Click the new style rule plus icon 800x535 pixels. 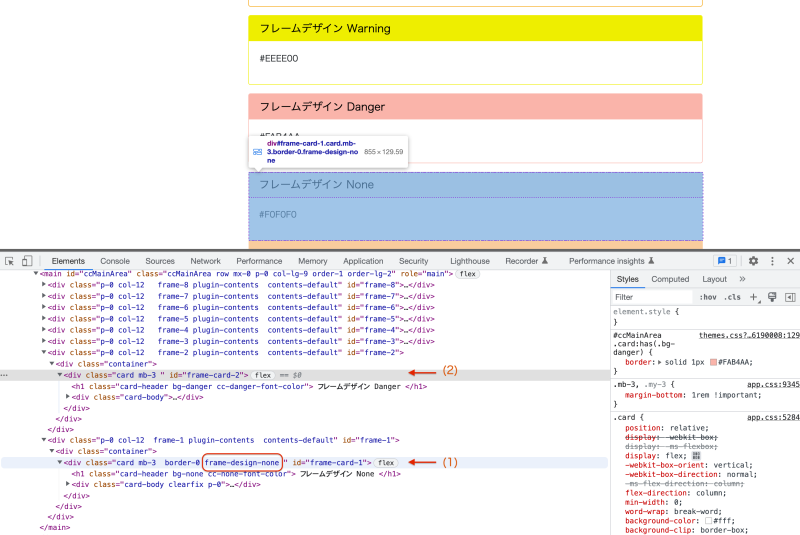click(x=754, y=297)
